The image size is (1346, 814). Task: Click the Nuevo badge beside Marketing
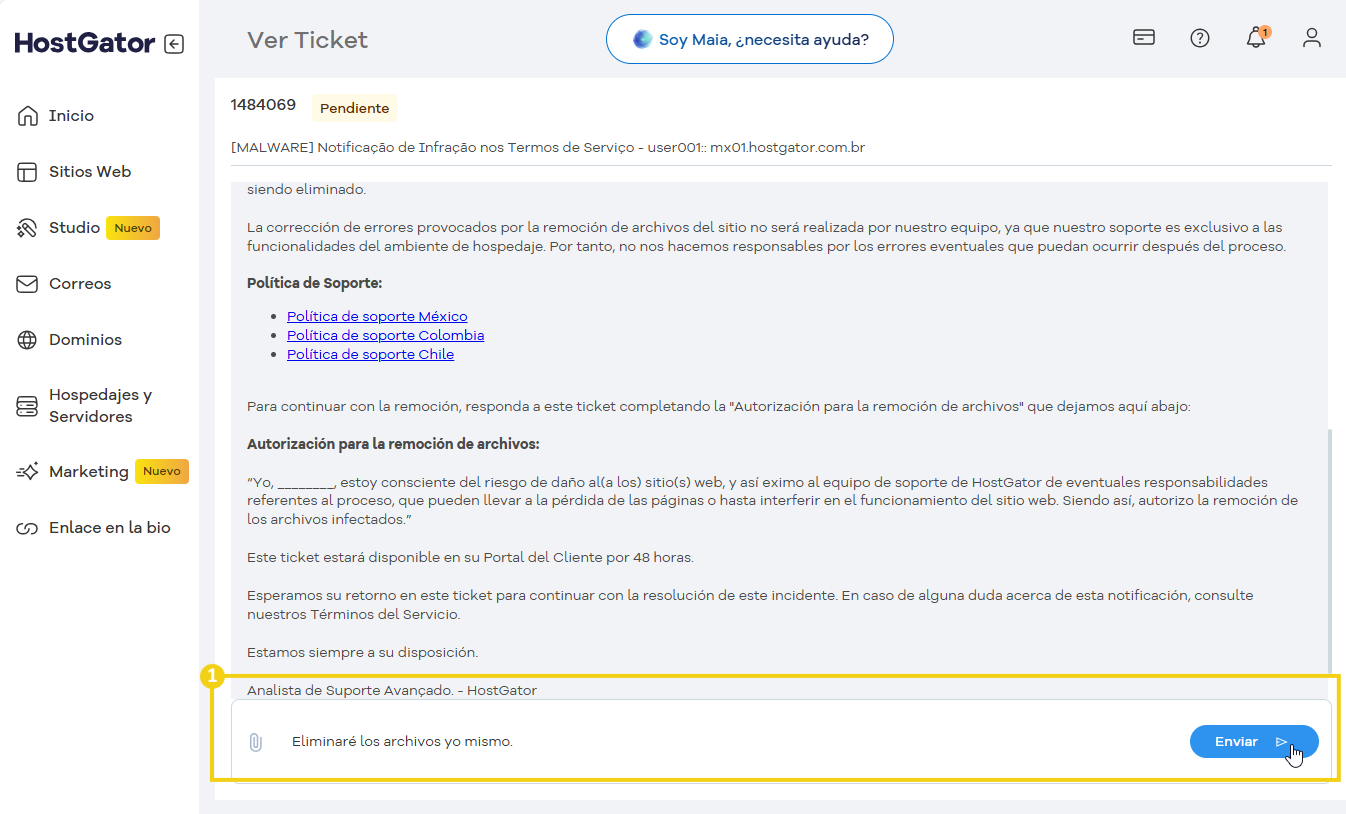coord(162,471)
